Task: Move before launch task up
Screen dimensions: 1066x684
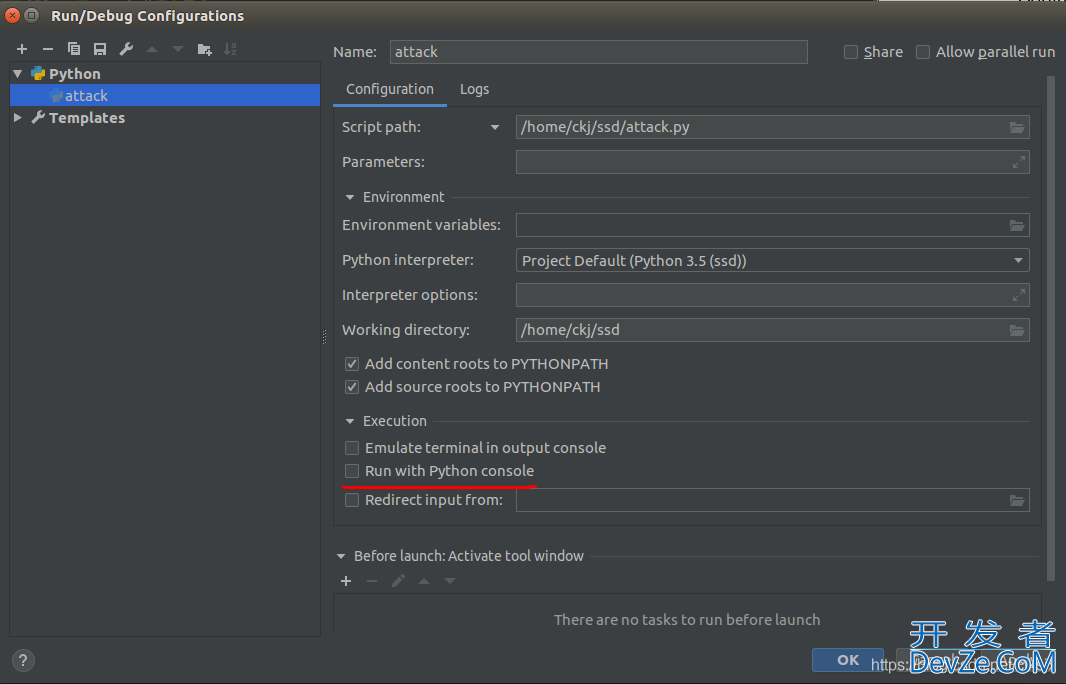Action: (424, 581)
